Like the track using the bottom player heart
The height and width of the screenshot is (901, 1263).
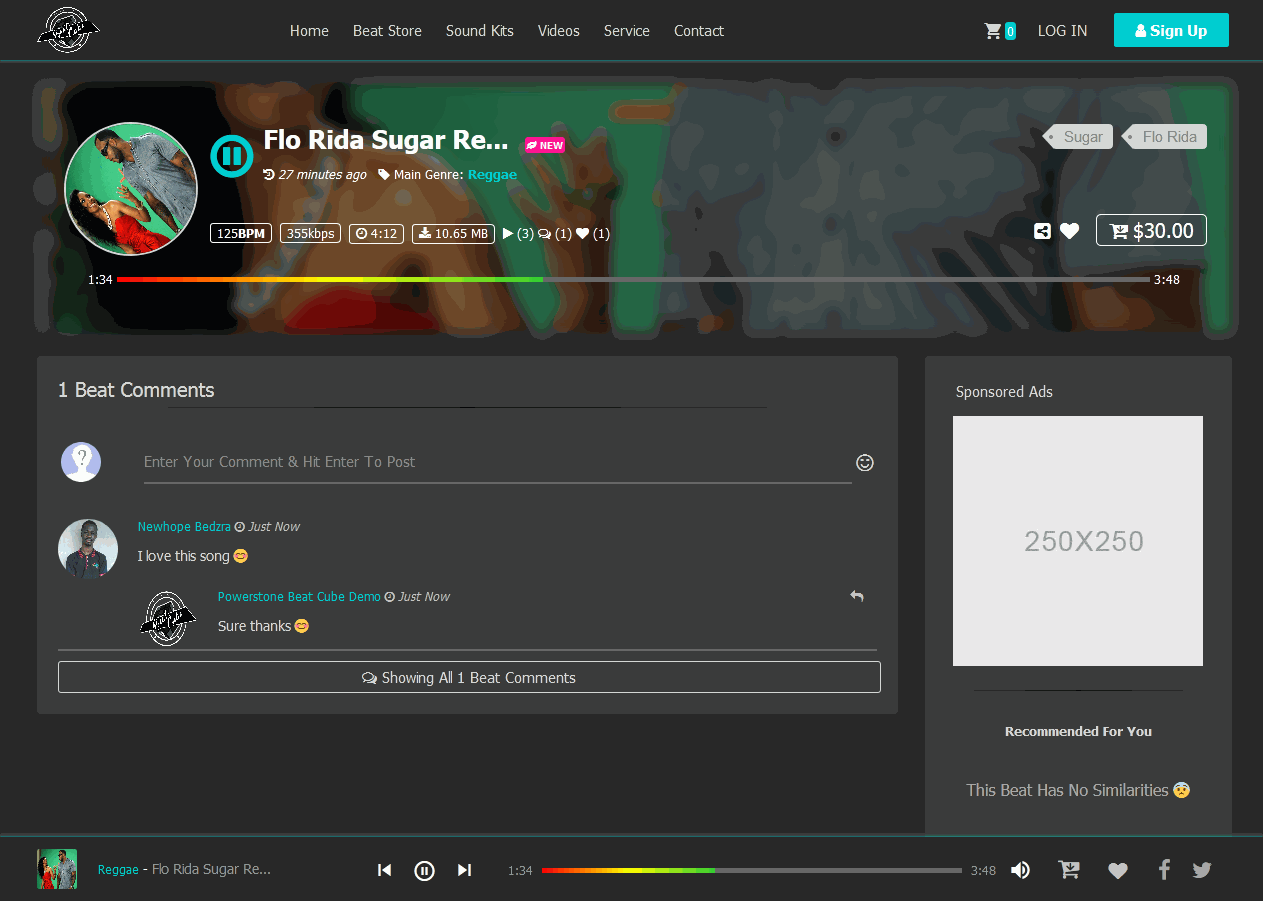pyautogui.click(x=1117, y=870)
